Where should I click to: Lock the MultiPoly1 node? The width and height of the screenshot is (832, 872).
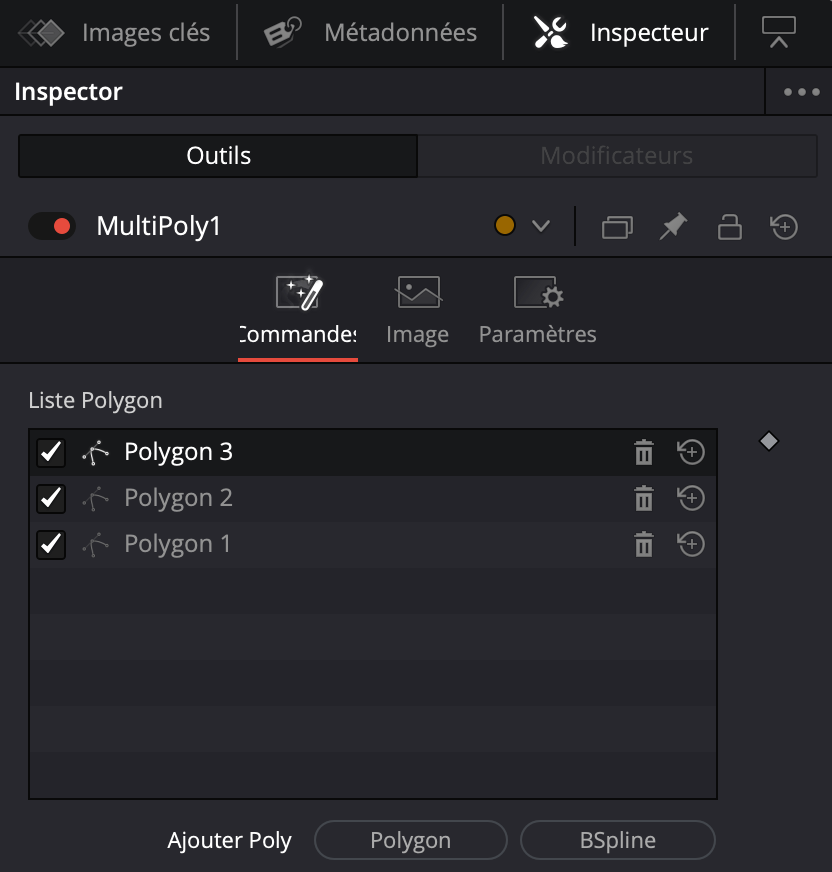click(730, 227)
